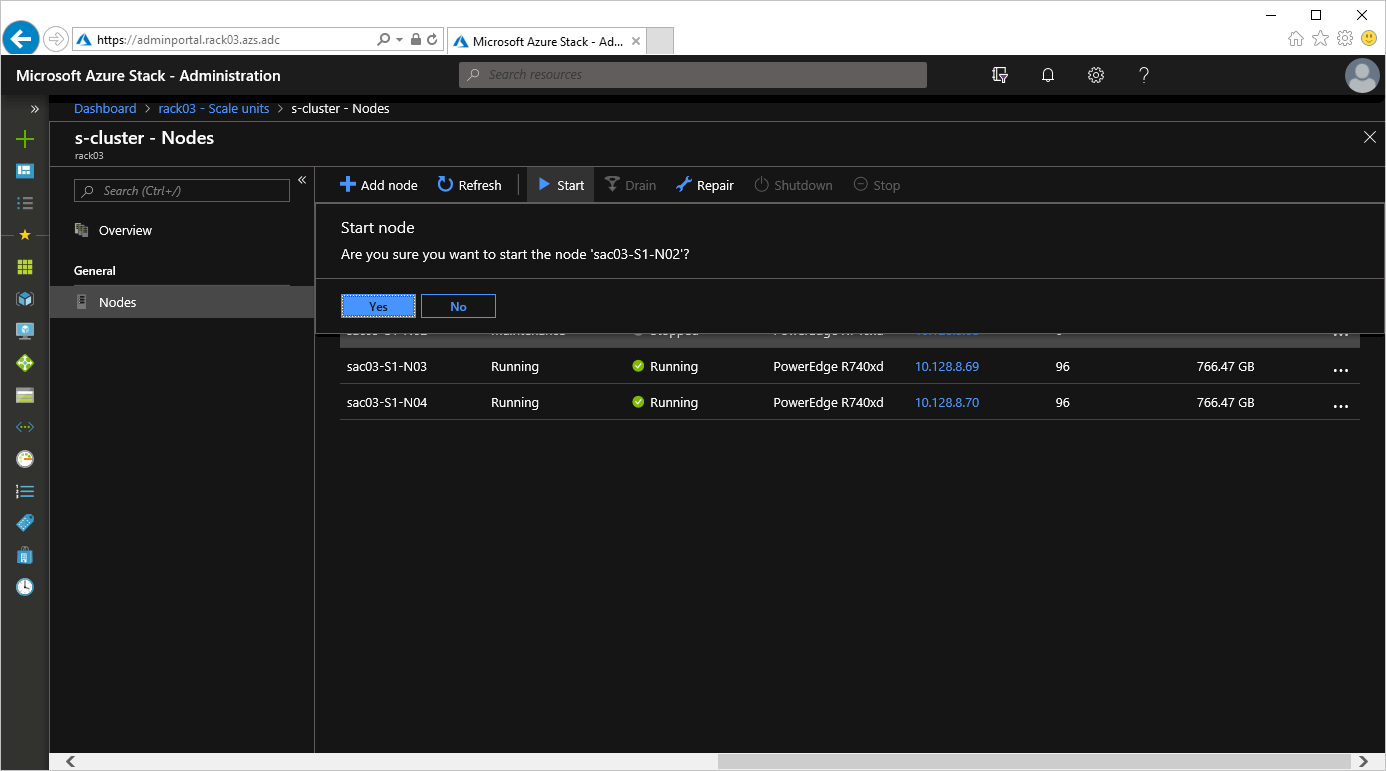Click the green stacked bars sidebar icon

(25, 395)
